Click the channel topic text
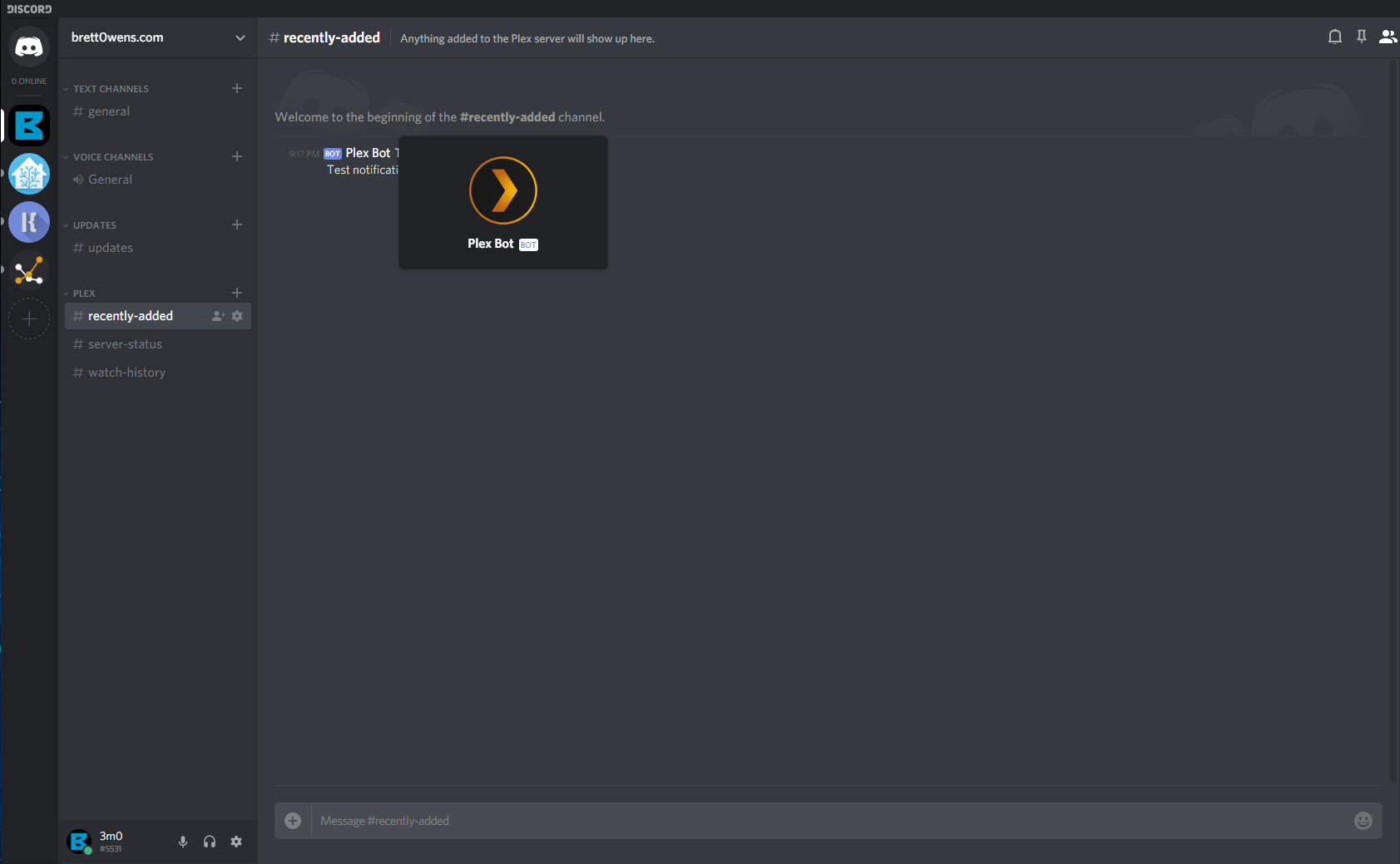The image size is (1400, 864). point(527,38)
